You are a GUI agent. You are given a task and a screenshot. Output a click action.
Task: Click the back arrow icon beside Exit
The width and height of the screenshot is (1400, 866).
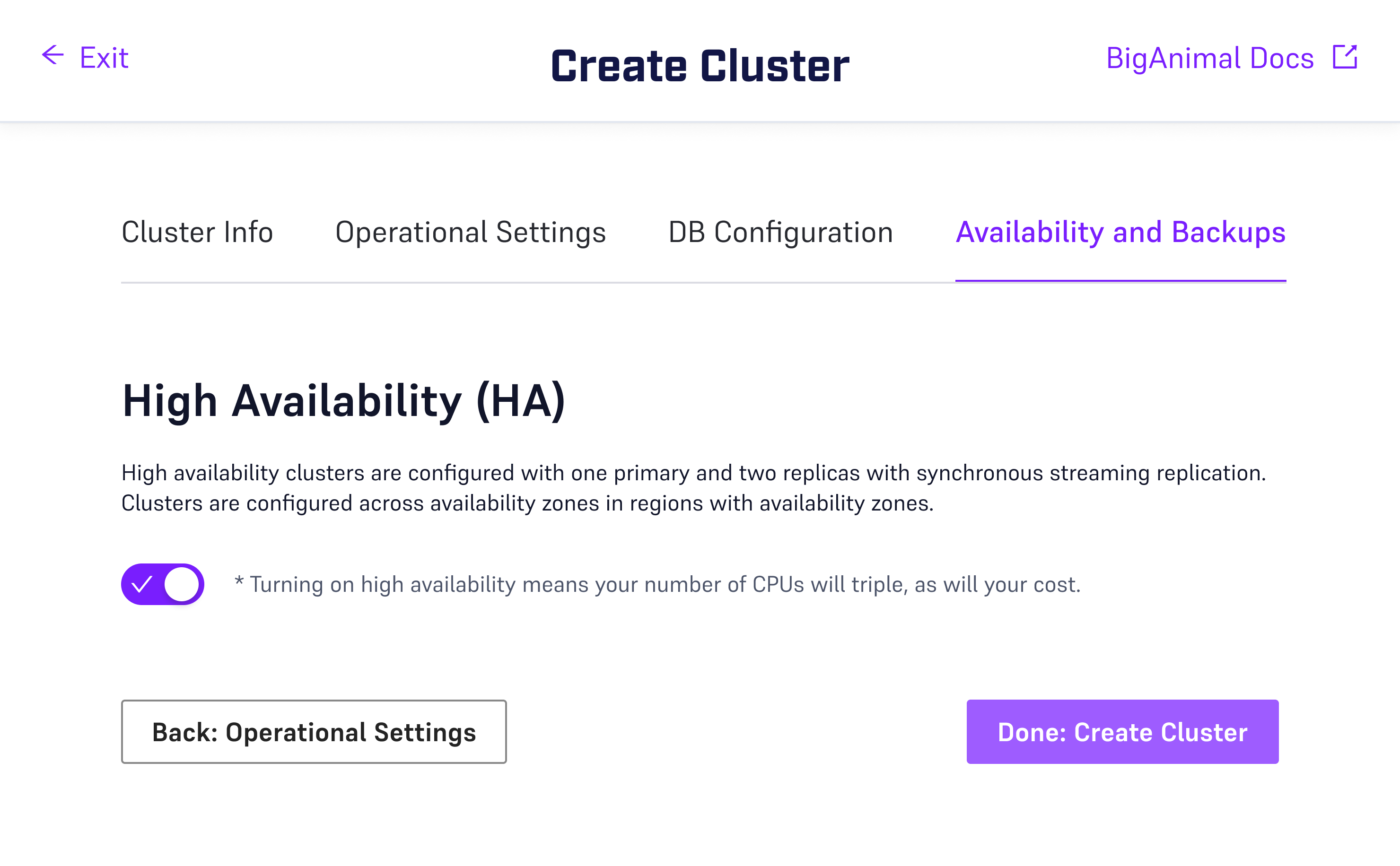click(x=52, y=56)
